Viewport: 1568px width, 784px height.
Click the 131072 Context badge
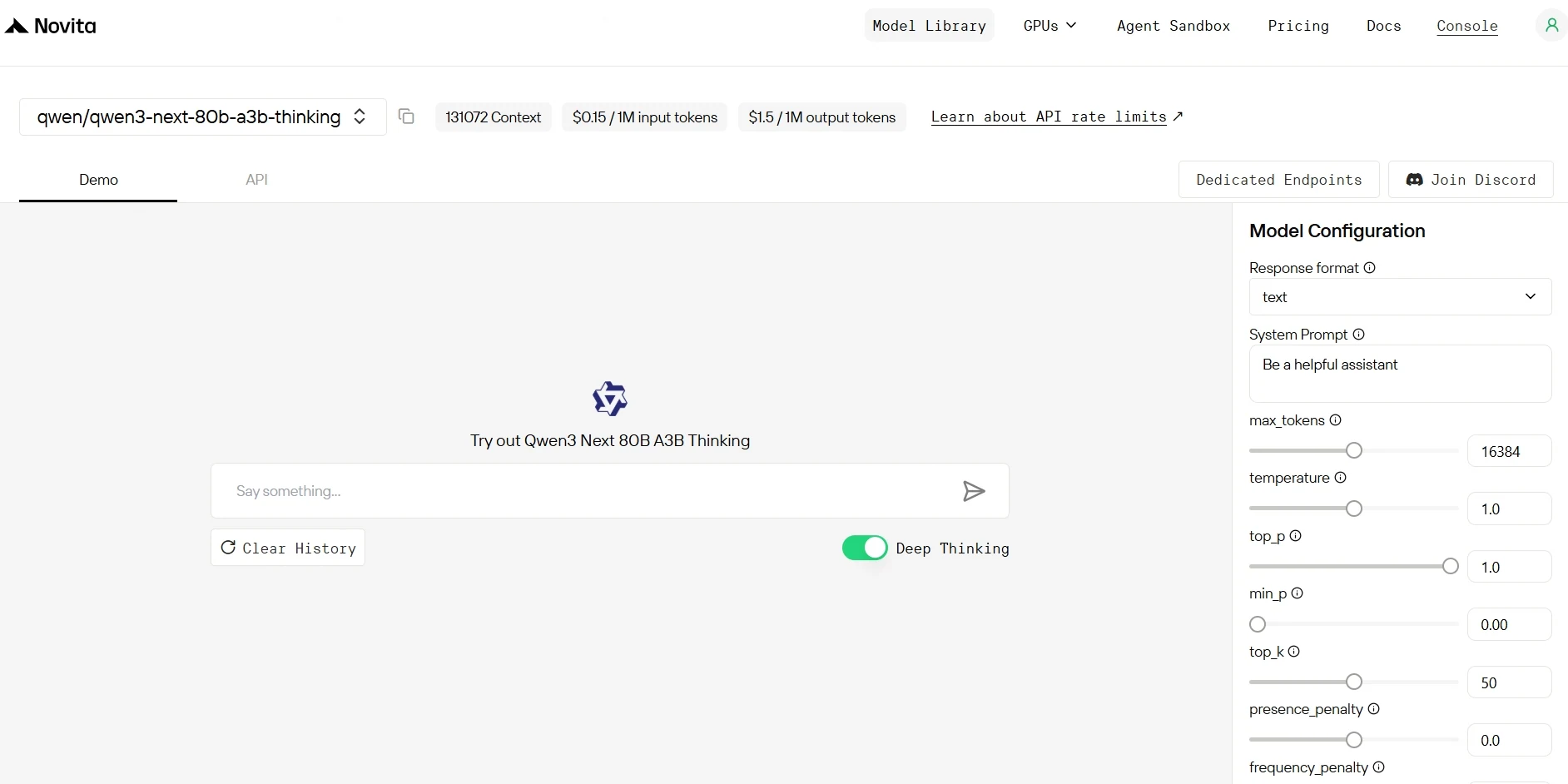(494, 117)
